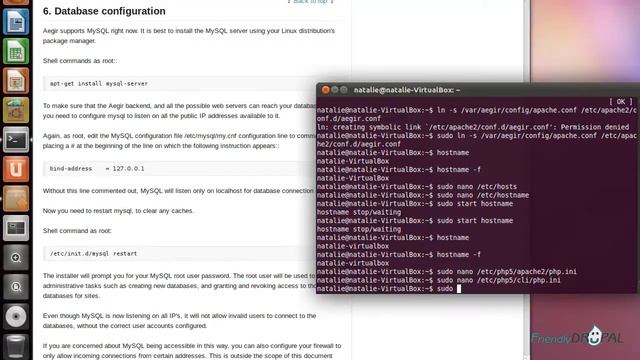Click the heading "6. Database configuration"
The width and height of the screenshot is (640, 360).
(104, 11)
